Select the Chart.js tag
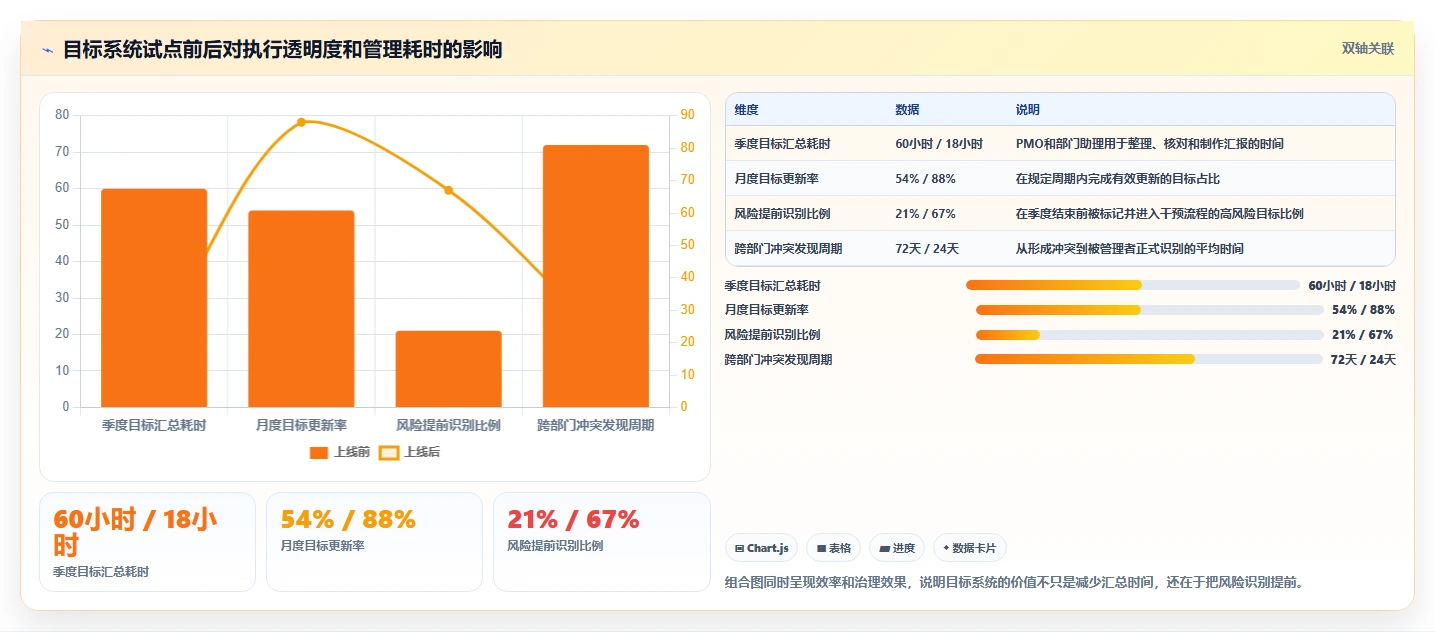This screenshot has height=632, width=1435. tap(761, 548)
